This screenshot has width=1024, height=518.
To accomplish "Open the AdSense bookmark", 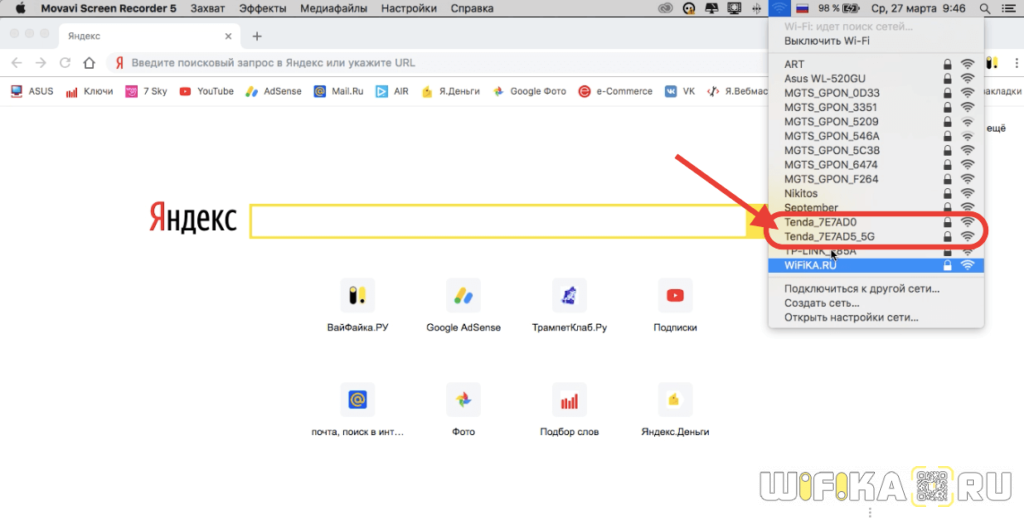I will click(274, 91).
